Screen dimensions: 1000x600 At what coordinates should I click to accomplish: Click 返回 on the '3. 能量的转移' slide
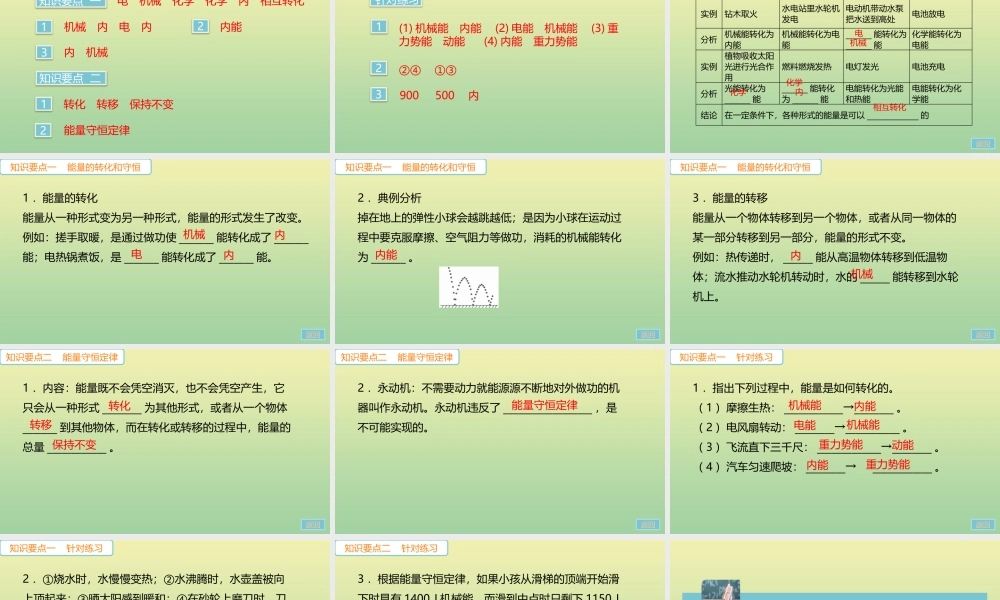point(982,334)
